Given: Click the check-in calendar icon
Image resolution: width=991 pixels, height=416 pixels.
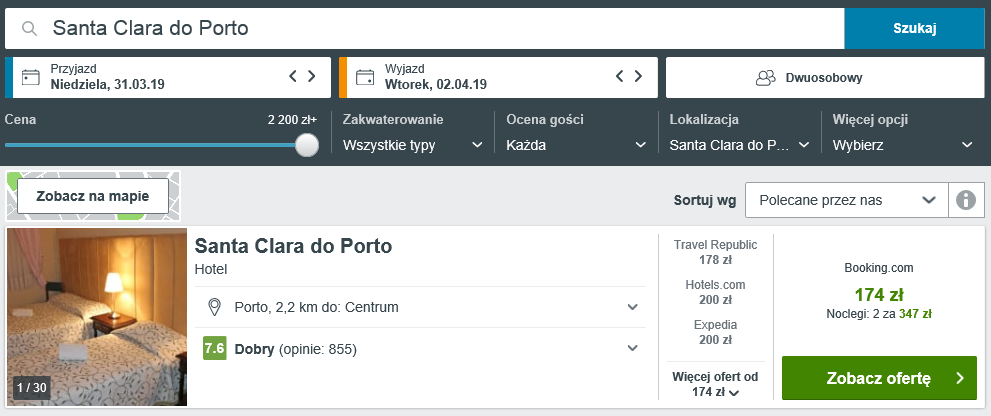Looking at the screenshot, I should coord(30,77).
